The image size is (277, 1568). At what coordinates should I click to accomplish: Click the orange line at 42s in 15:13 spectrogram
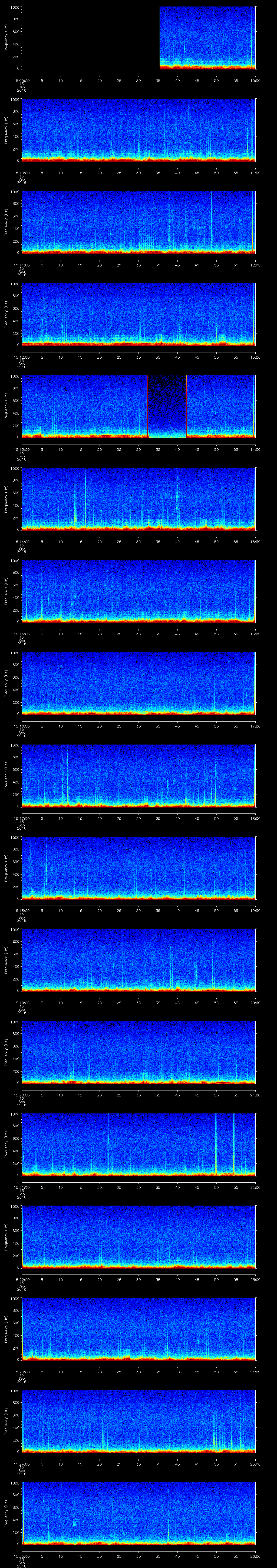[186, 406]
